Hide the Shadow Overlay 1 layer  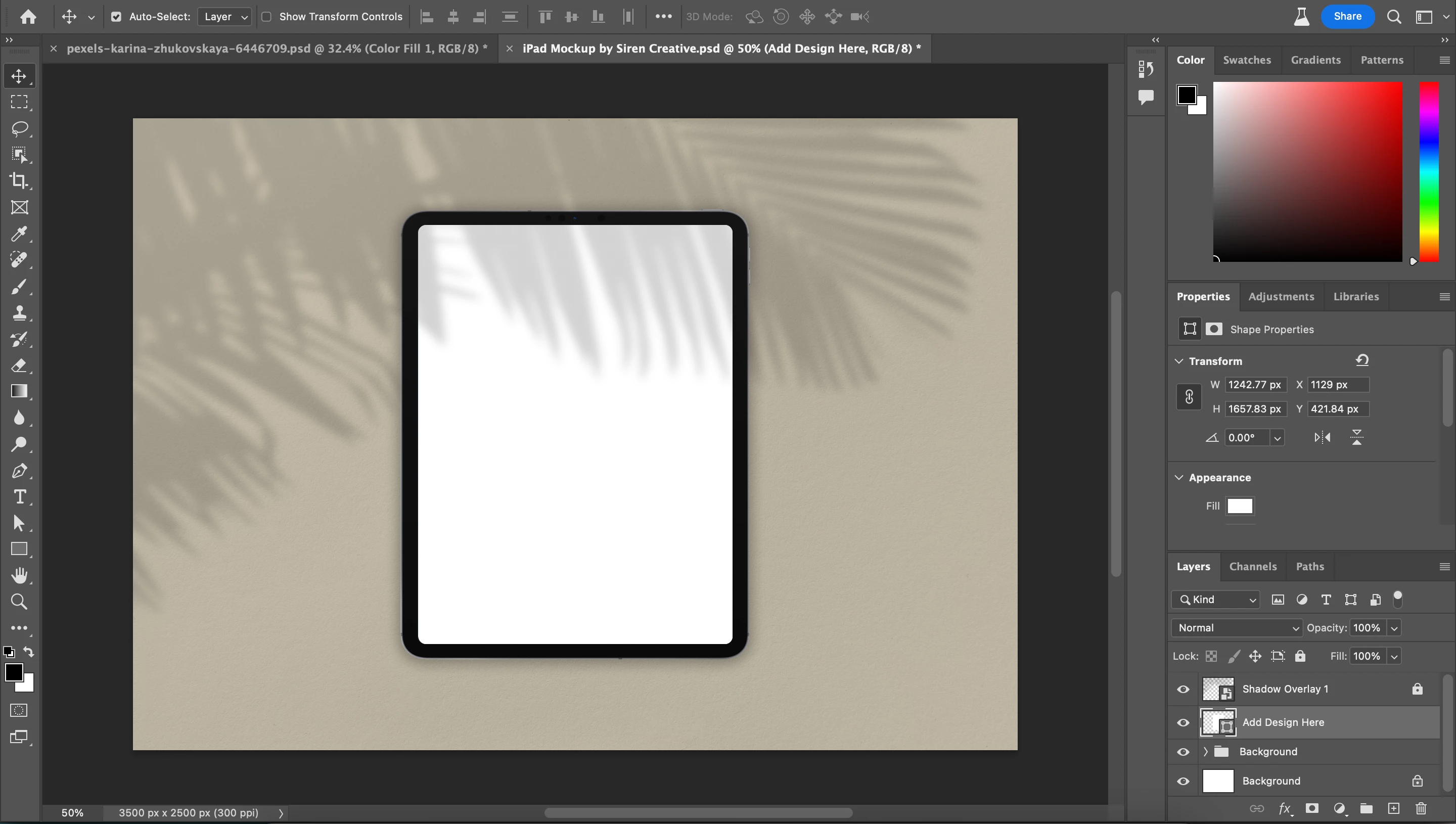coord(1182,690)
